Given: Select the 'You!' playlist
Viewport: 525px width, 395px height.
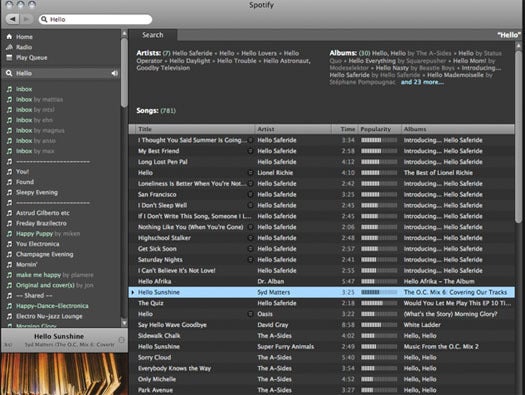Looking at the screenshot, I should point(22,171).
